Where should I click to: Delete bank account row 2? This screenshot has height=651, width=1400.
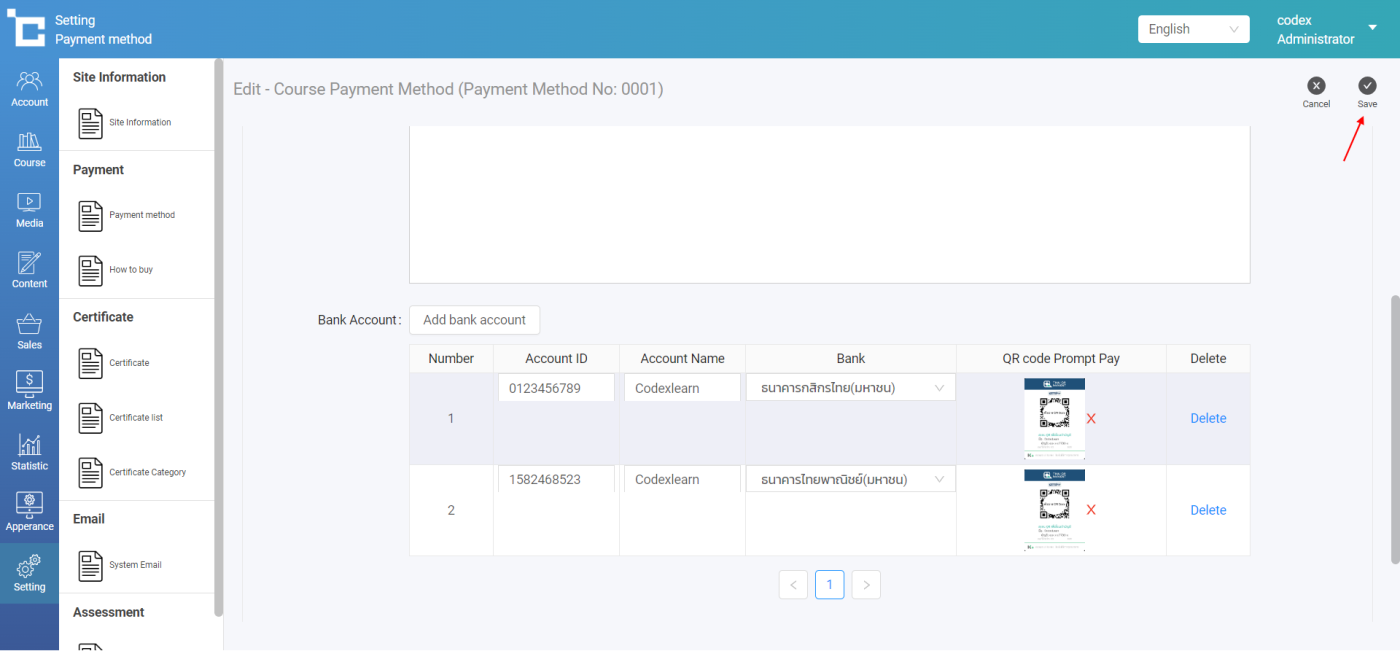(x=1208, y=510)
